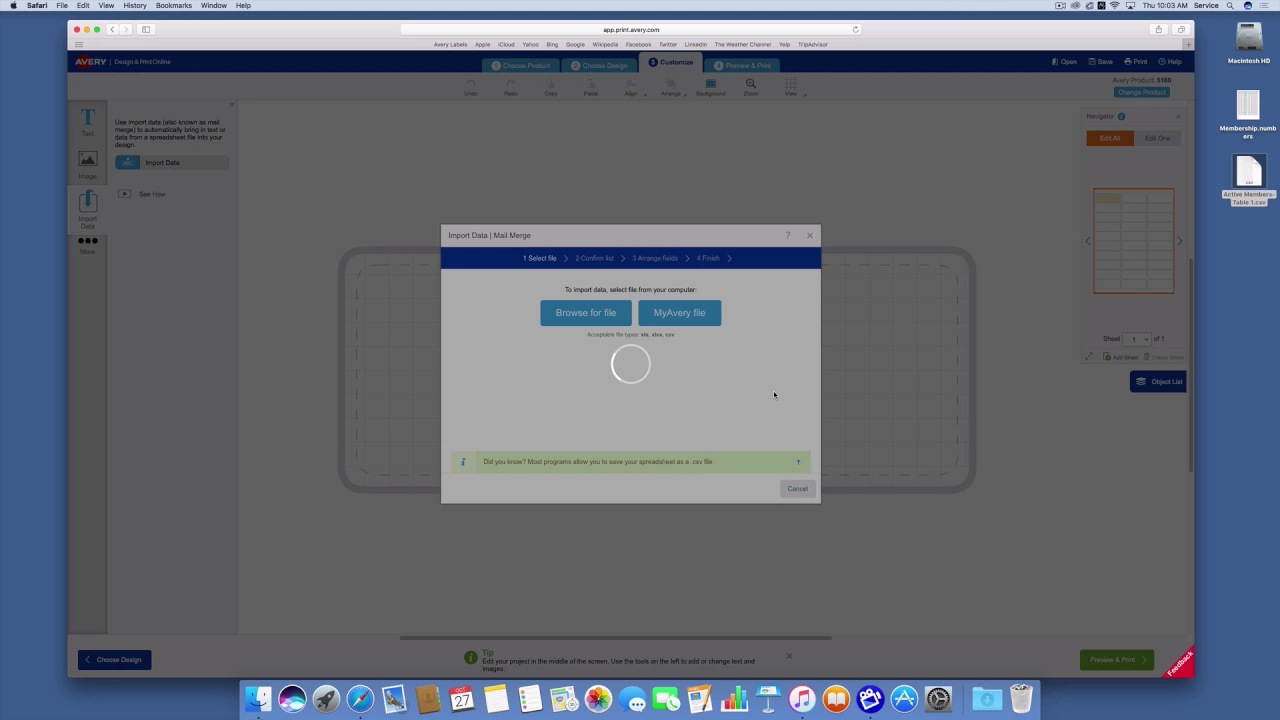Close the Navigator panel
This screenshot has height=720, width=1280.
click(1178, 117)
